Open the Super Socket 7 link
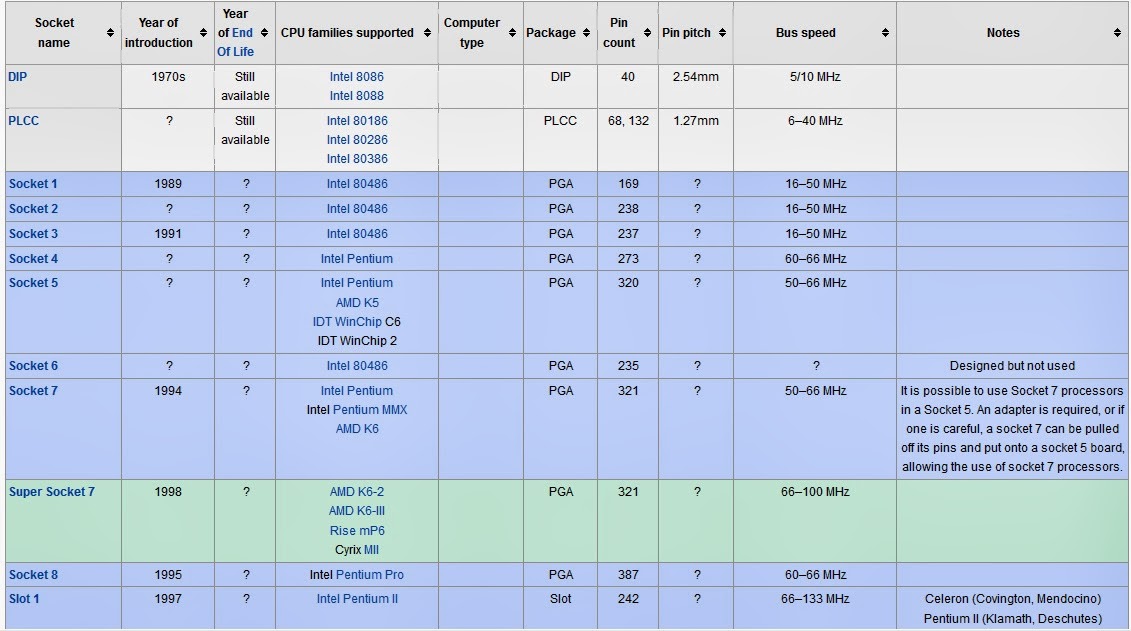1131x631 pixels. click(52, 491)
